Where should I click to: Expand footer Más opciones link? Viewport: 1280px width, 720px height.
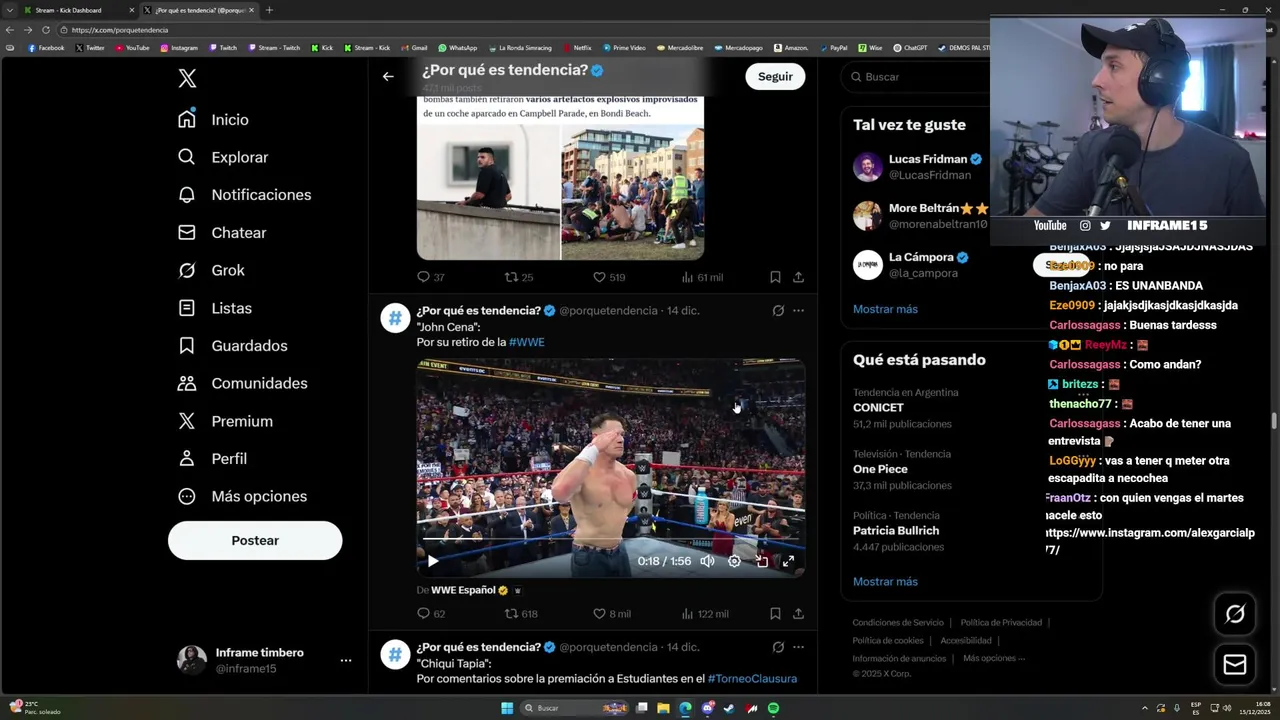994,658
